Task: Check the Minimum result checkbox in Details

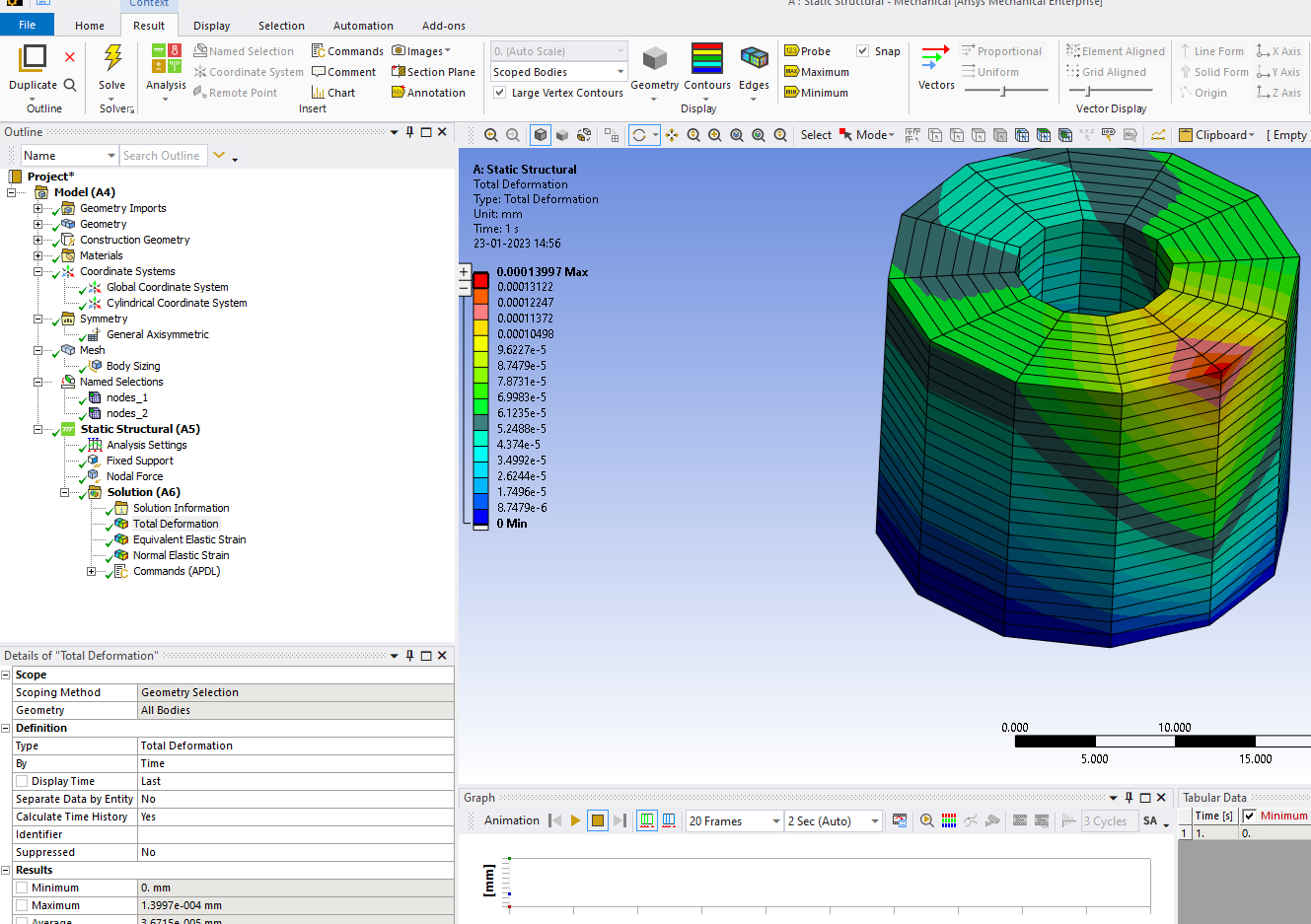Action: pos(22,888)
